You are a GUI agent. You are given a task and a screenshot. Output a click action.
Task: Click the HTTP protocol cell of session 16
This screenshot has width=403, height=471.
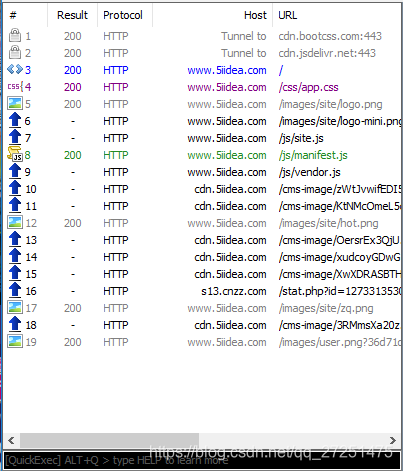tap(116, 291)
